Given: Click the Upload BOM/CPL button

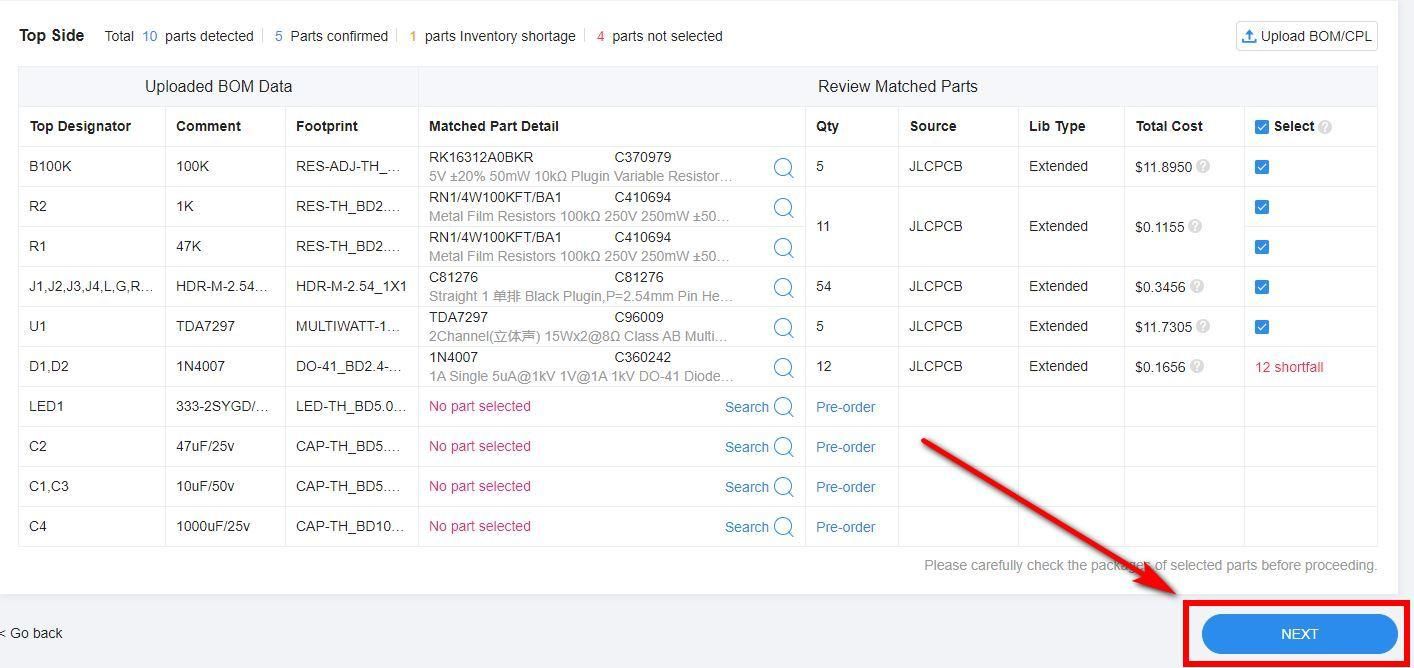Looking at the screenshot, I should pyautogui.click(x=1307, y=36).
